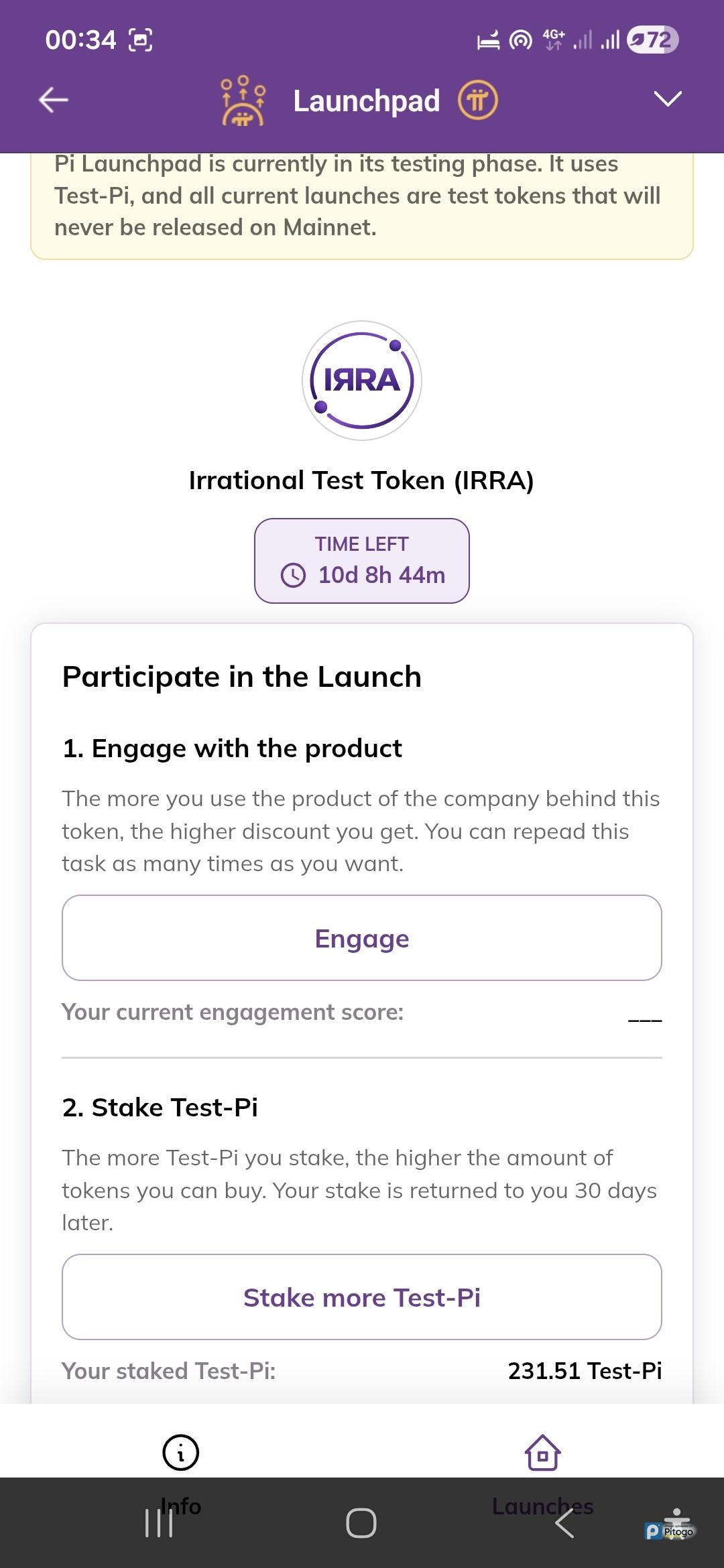Tap the TIME LEFT countdown badge
The height and width of the screenshot is (1568, 724).
(362, 561)
